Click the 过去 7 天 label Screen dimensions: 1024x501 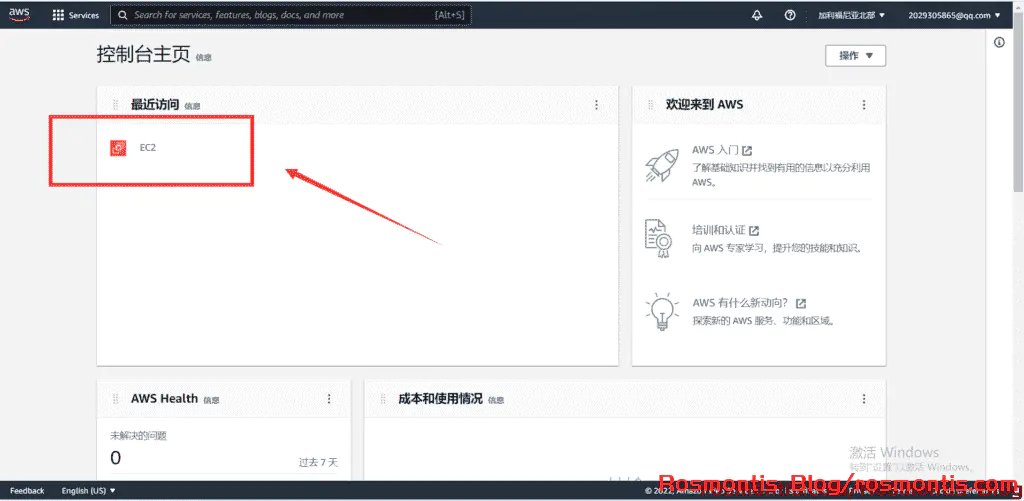[319, 462]
